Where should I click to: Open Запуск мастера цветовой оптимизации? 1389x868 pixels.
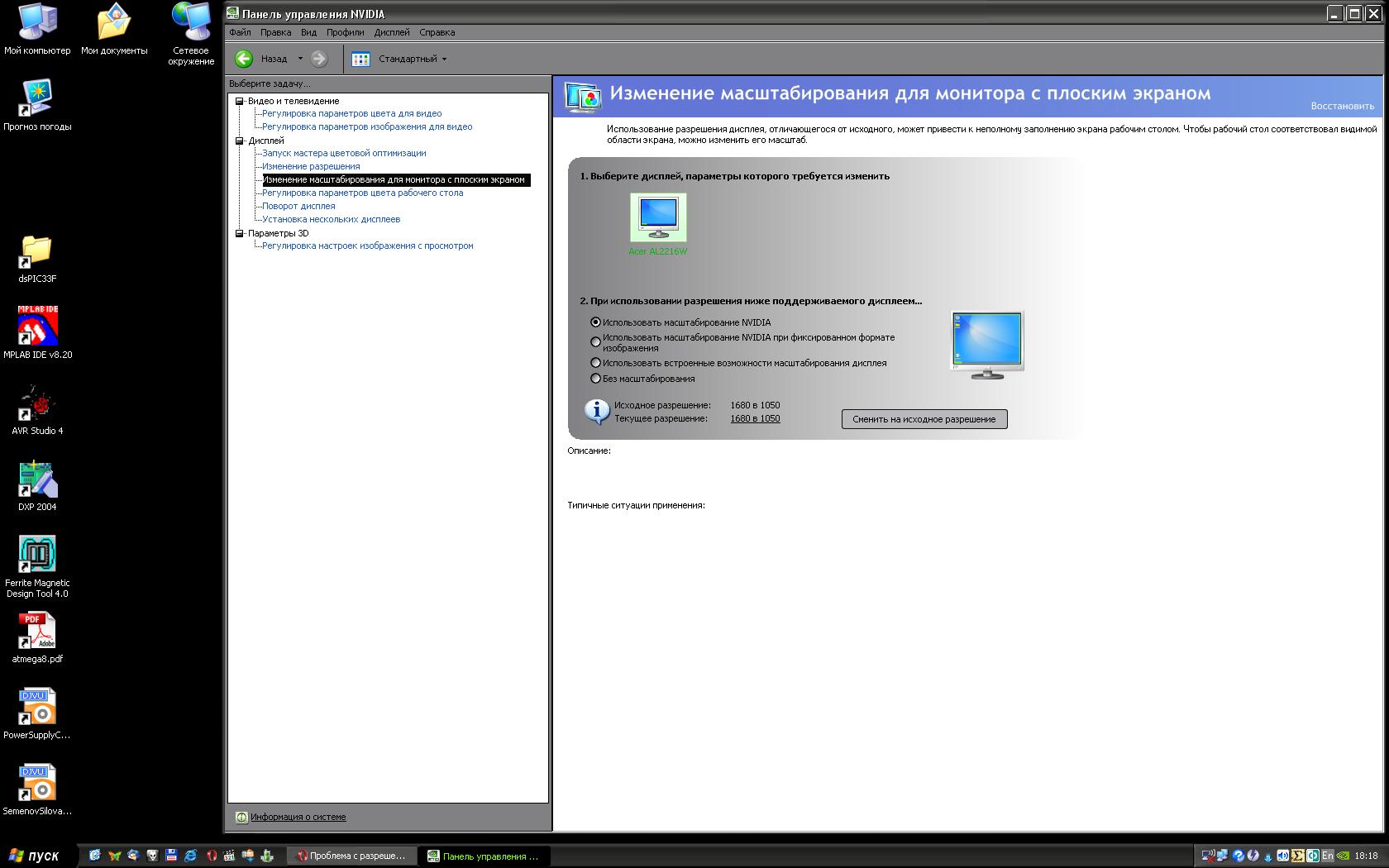coord(344,153)
